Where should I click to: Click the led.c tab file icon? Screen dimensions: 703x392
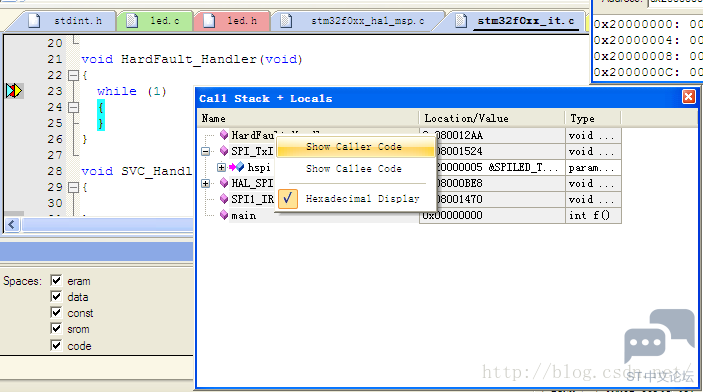[132, 21]
